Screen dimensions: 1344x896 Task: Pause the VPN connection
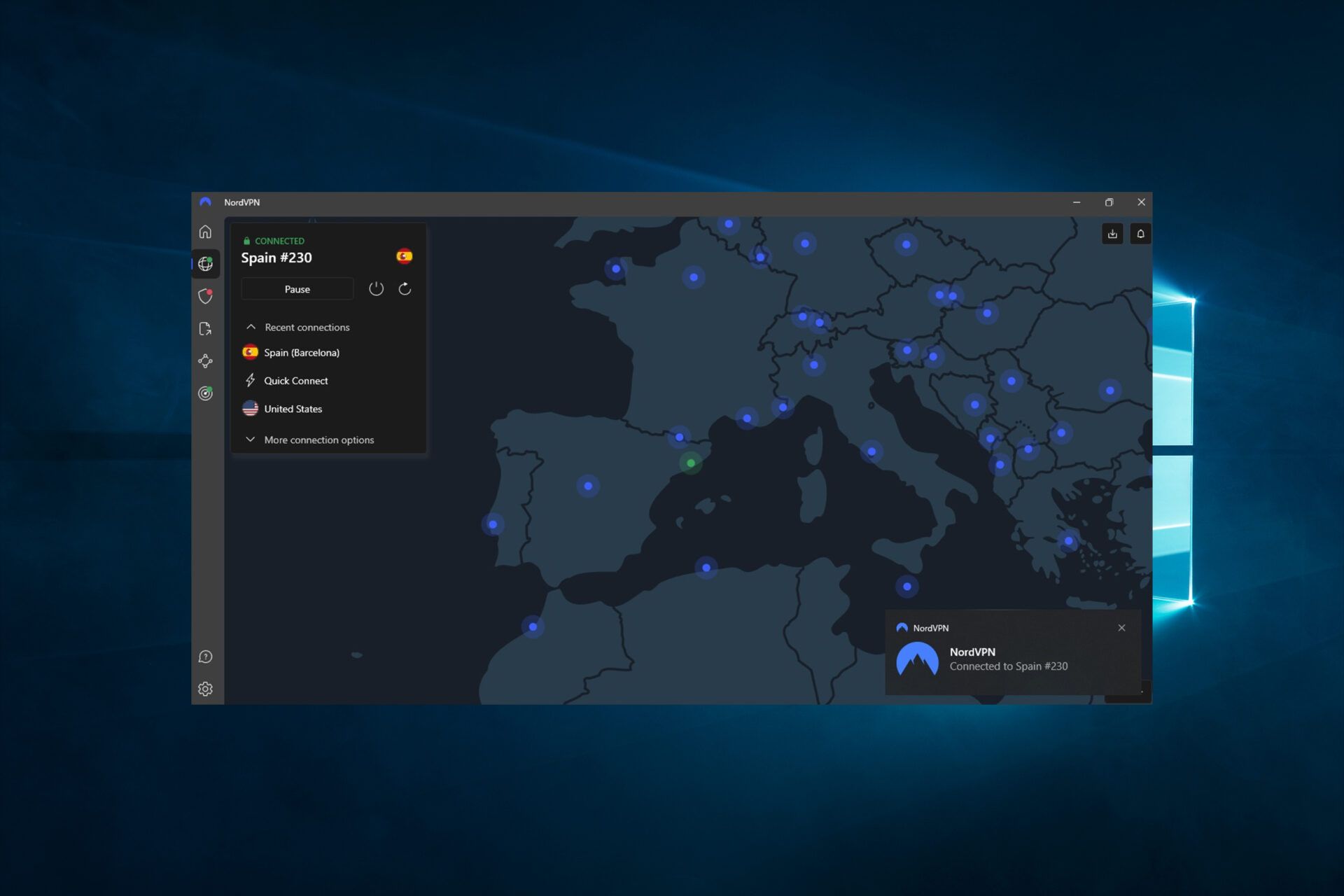click(x=297, y=289)
